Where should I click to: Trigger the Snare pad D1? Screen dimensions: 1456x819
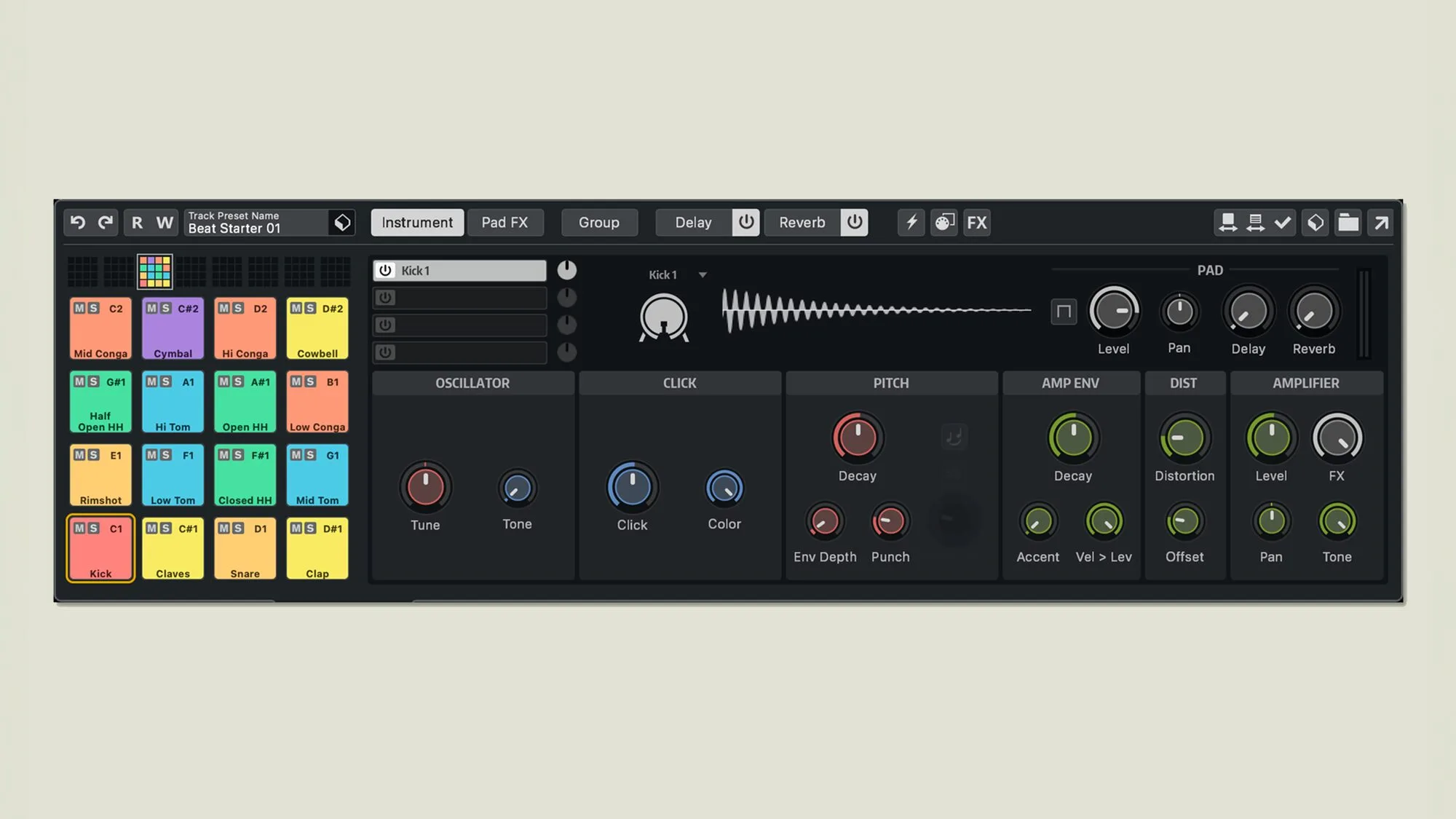coord(245,550)
